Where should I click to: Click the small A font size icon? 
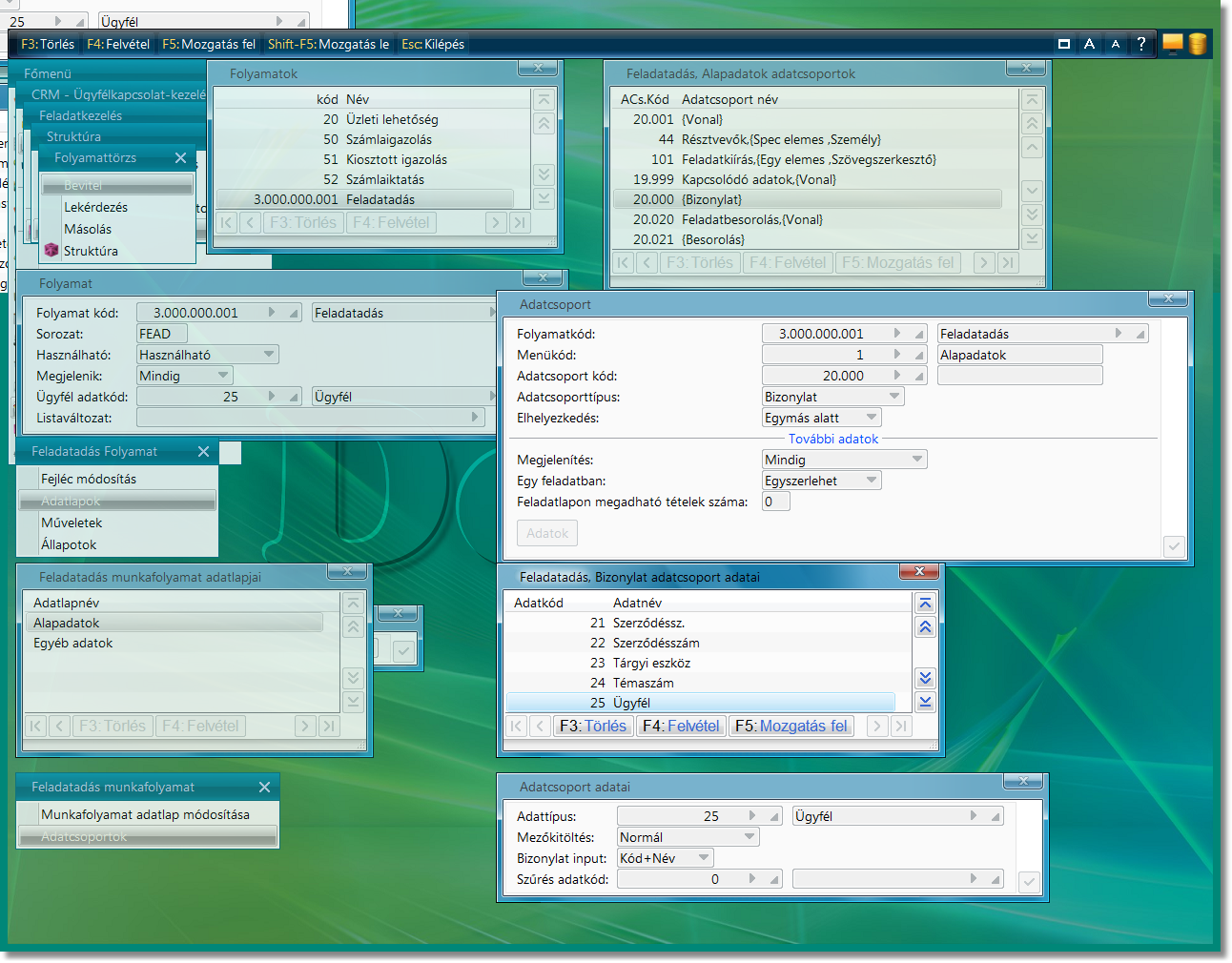coord(1115,44)
